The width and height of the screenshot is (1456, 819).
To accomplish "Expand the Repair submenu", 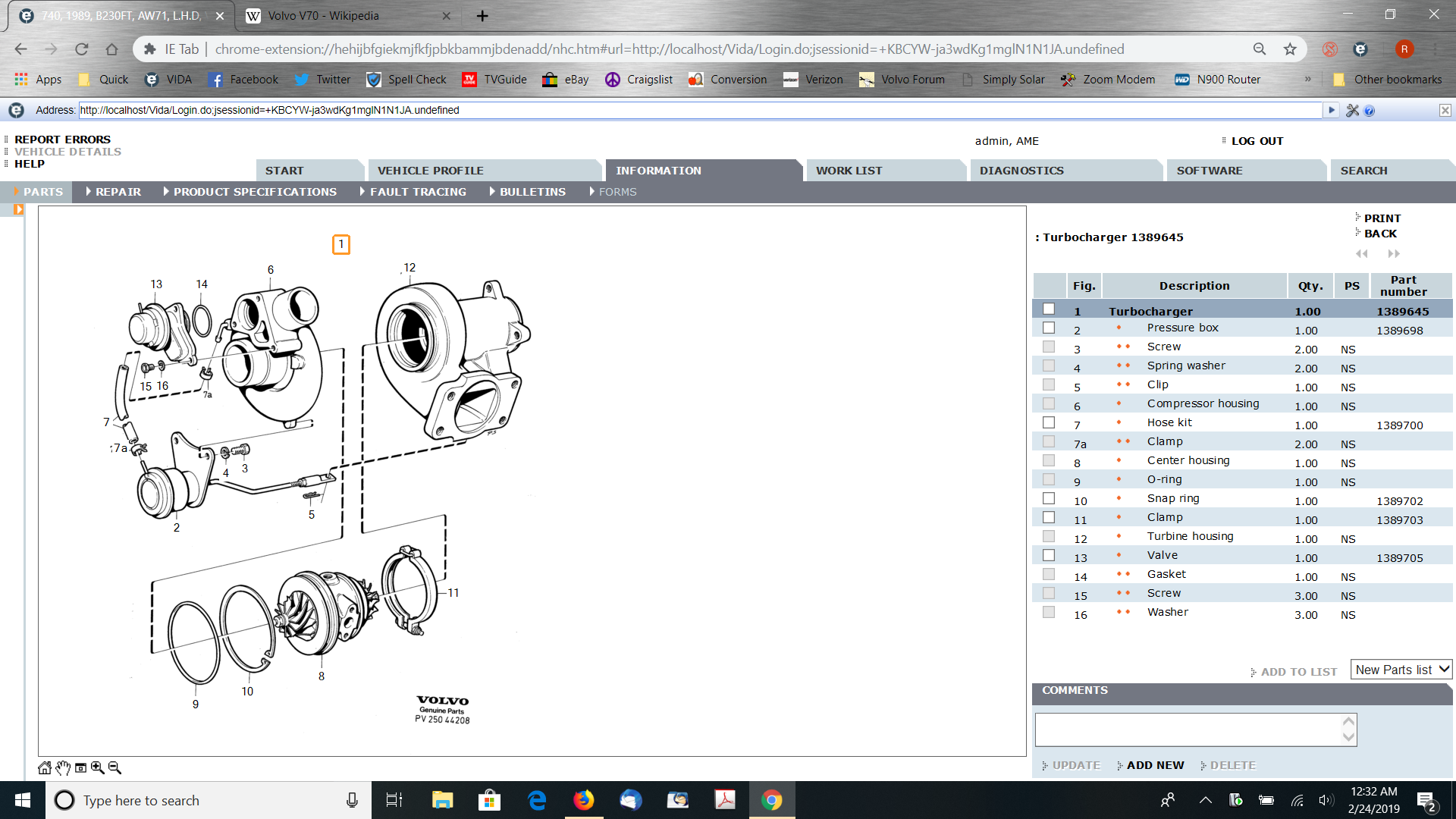I will click(118, 192).
